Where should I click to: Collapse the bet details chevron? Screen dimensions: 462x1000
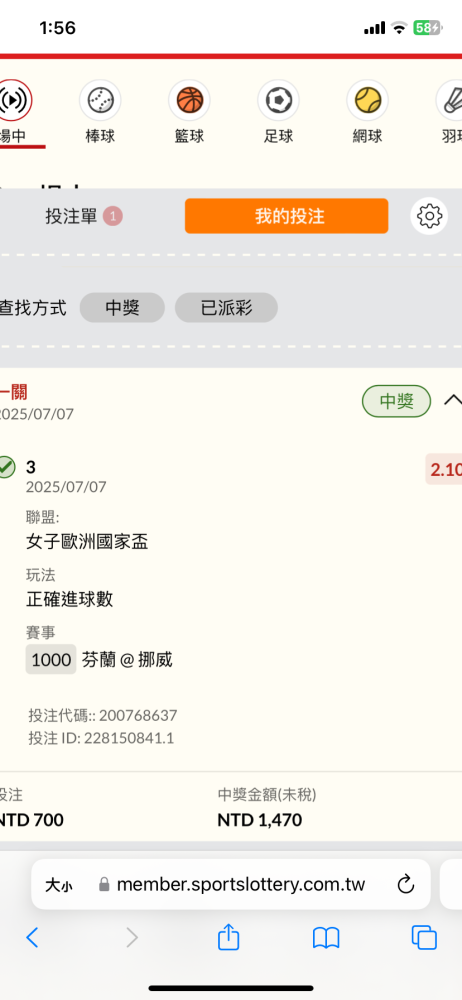coord(452,401)
